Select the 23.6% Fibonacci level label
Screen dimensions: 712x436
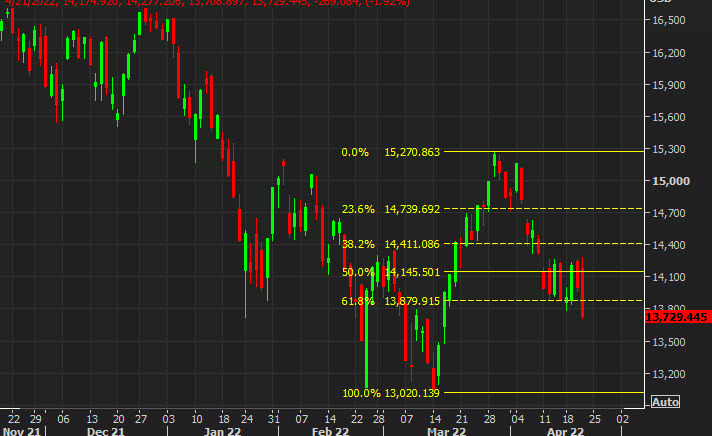pos(358,209)
